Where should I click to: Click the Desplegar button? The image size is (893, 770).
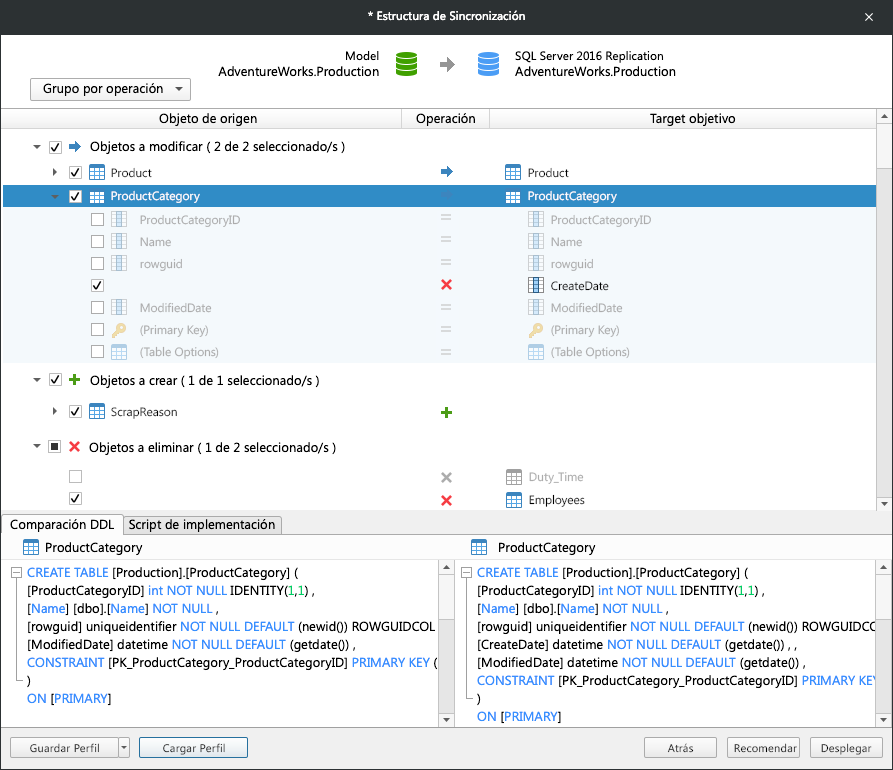pos(845,748)
